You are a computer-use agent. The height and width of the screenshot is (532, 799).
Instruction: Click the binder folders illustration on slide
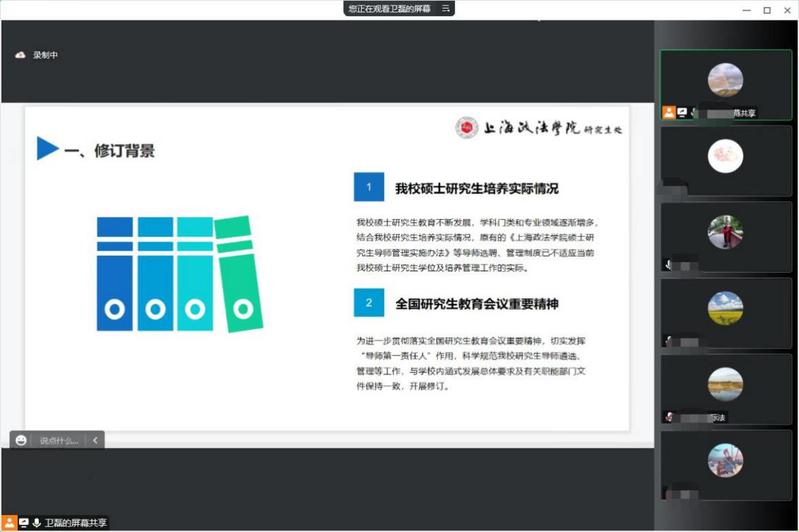tap(173, 272)
